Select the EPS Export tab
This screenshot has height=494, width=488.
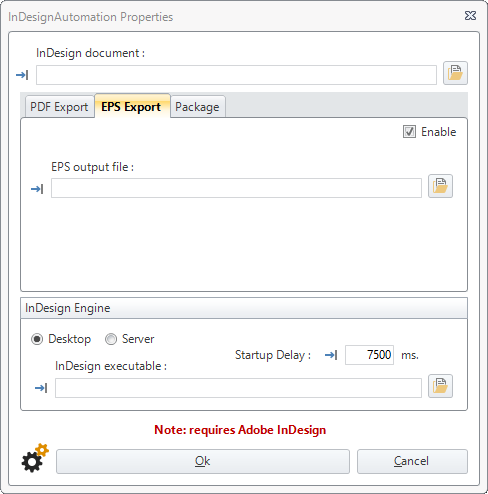click(x=131, y=106)
